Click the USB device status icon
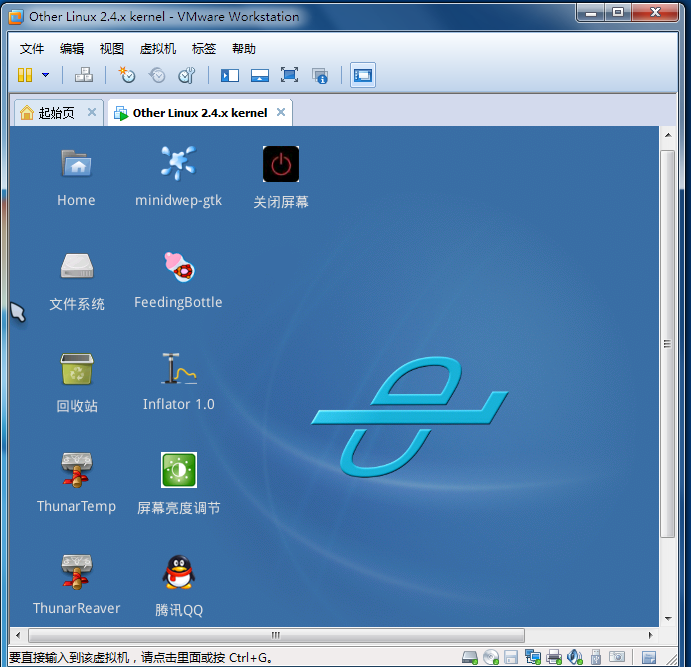Viewport: 691px width, 667px height. point(596,657)
